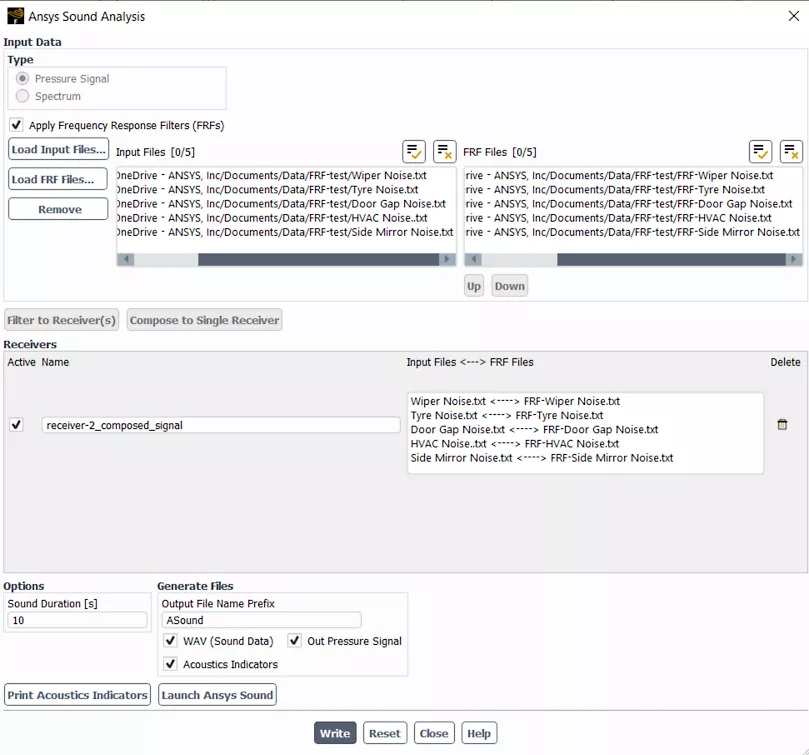Click the Remove button
The width and height of the screenshot is (809, 755).
pyautogui.click(x=58, y=209)
